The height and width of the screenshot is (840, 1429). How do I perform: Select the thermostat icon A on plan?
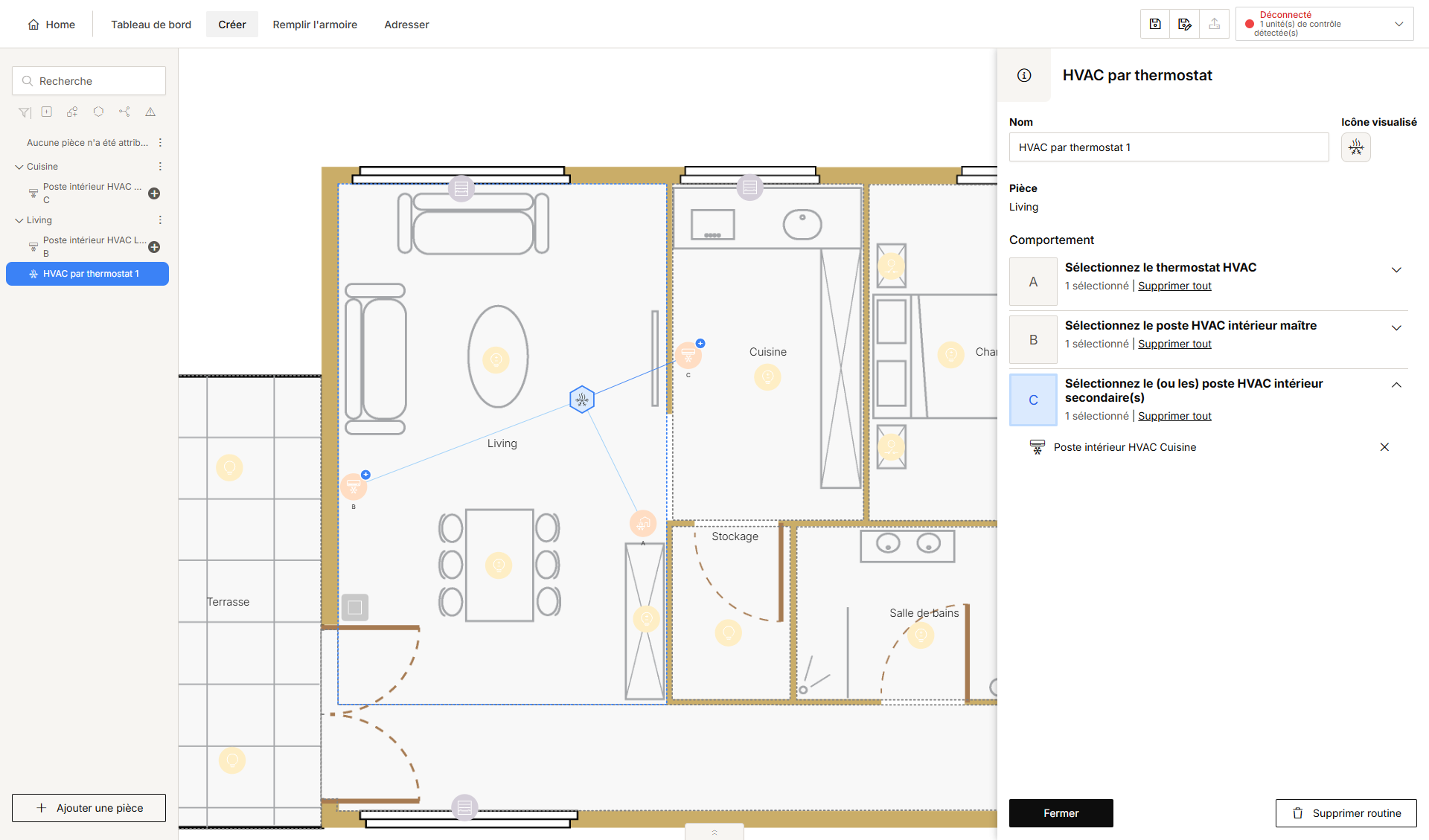tap(643, 523)
